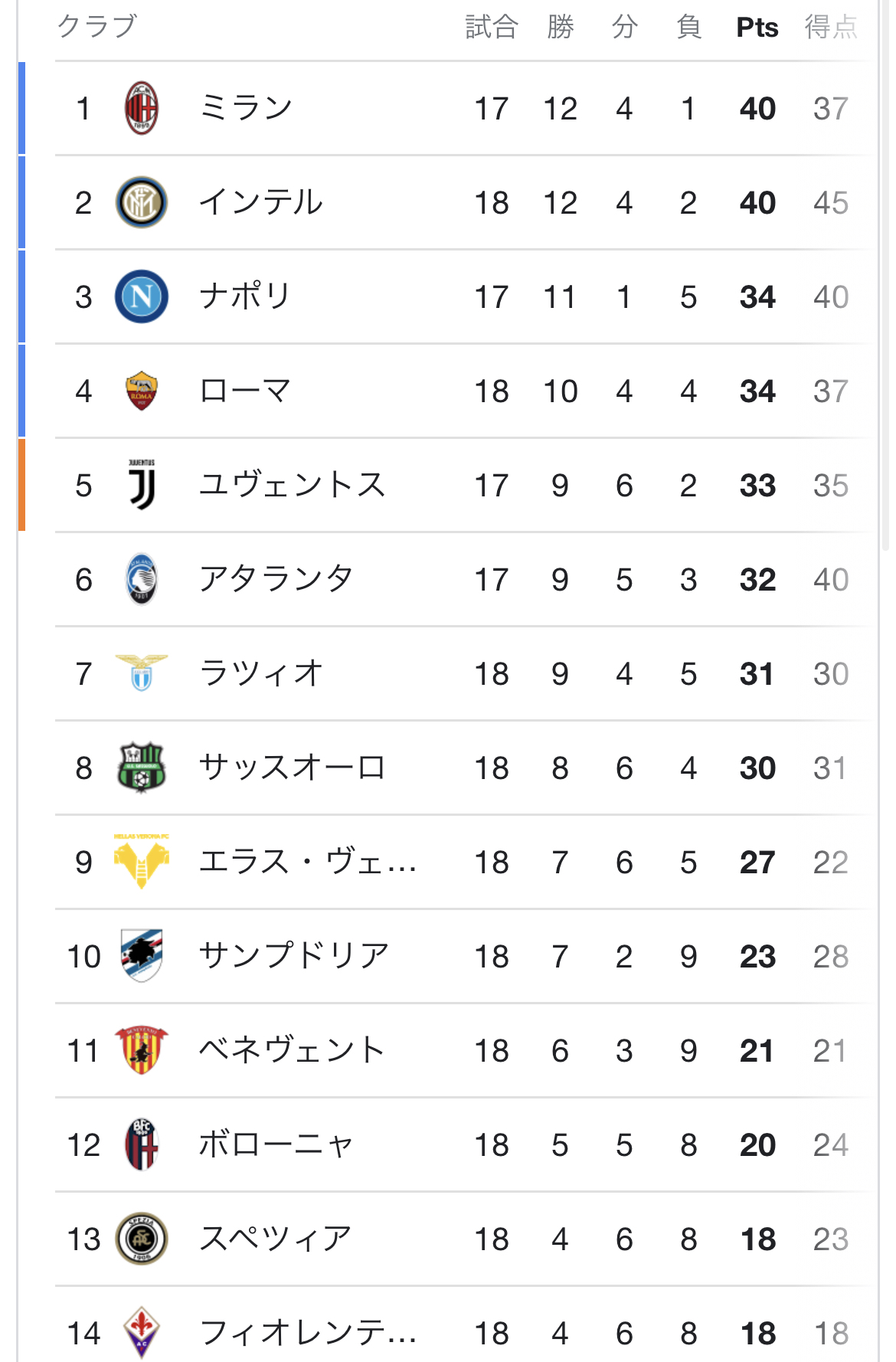
Task: Click the Fiorentina club crest
Action: coord(142,1332)
